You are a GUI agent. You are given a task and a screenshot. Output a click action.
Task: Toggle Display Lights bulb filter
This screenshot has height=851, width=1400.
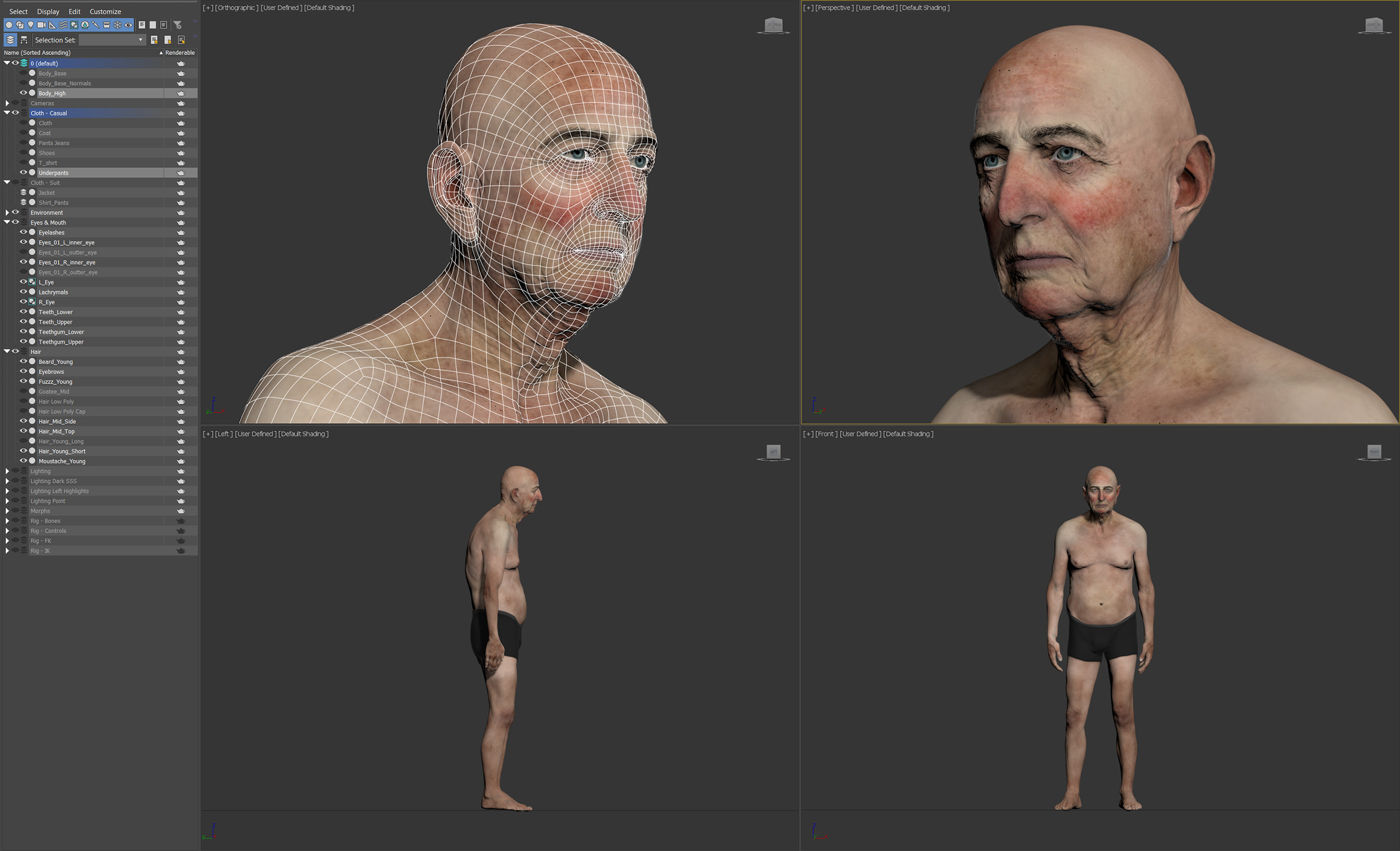coord(31,25)
